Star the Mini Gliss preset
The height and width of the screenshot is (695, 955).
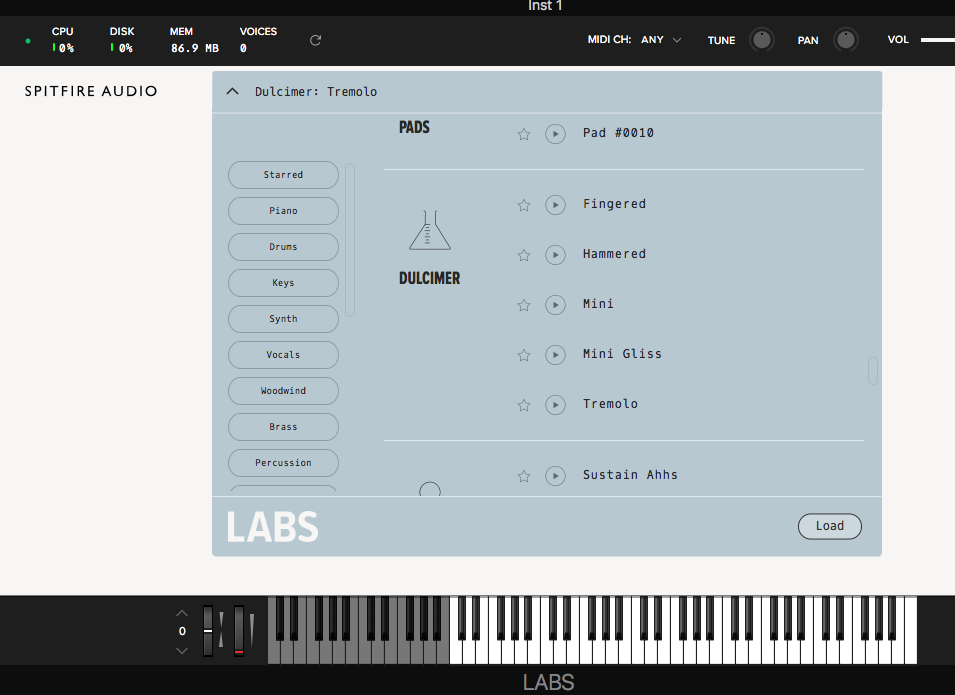[524, 355]
